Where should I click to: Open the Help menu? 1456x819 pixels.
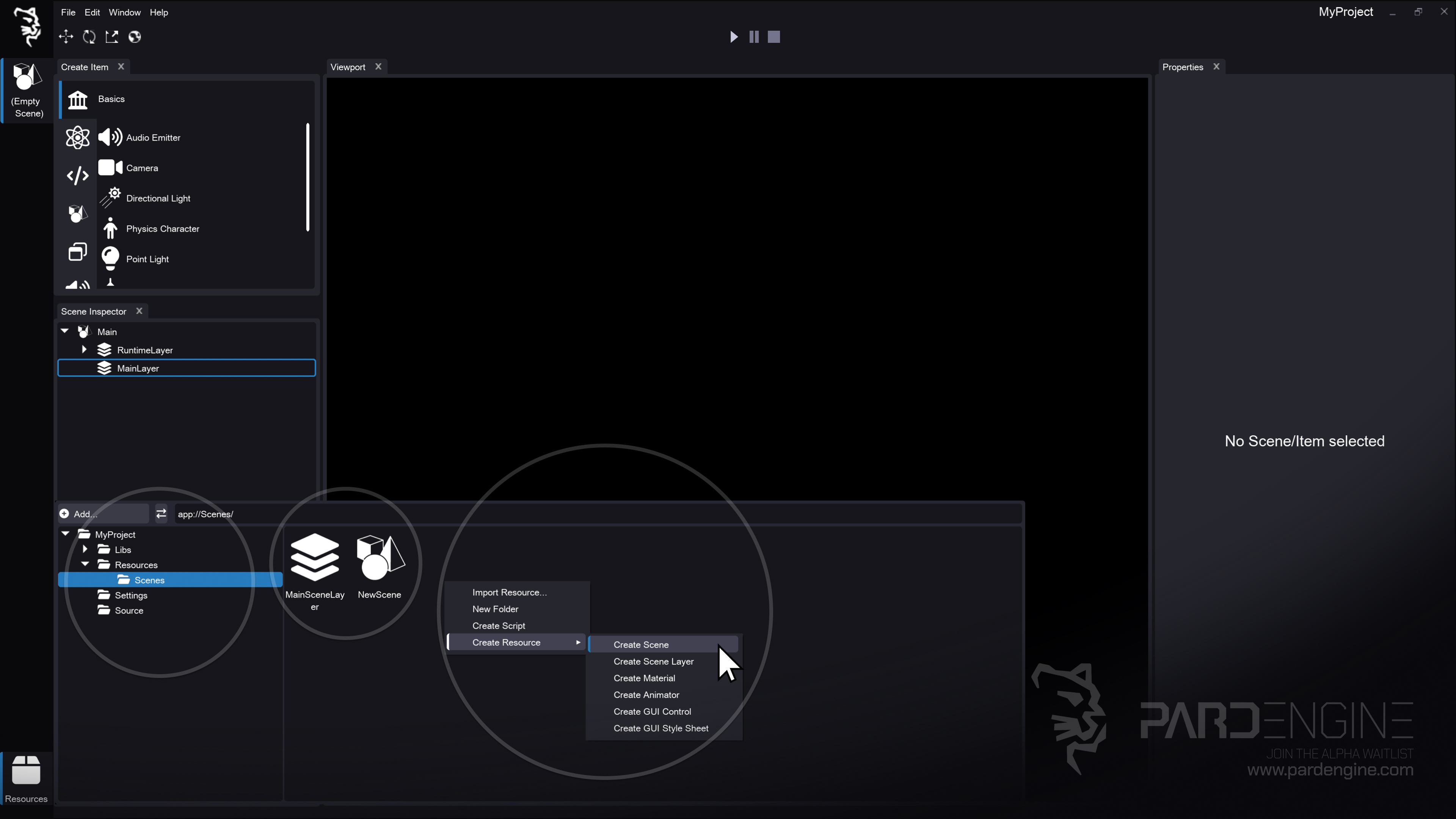tap(159, 13)
